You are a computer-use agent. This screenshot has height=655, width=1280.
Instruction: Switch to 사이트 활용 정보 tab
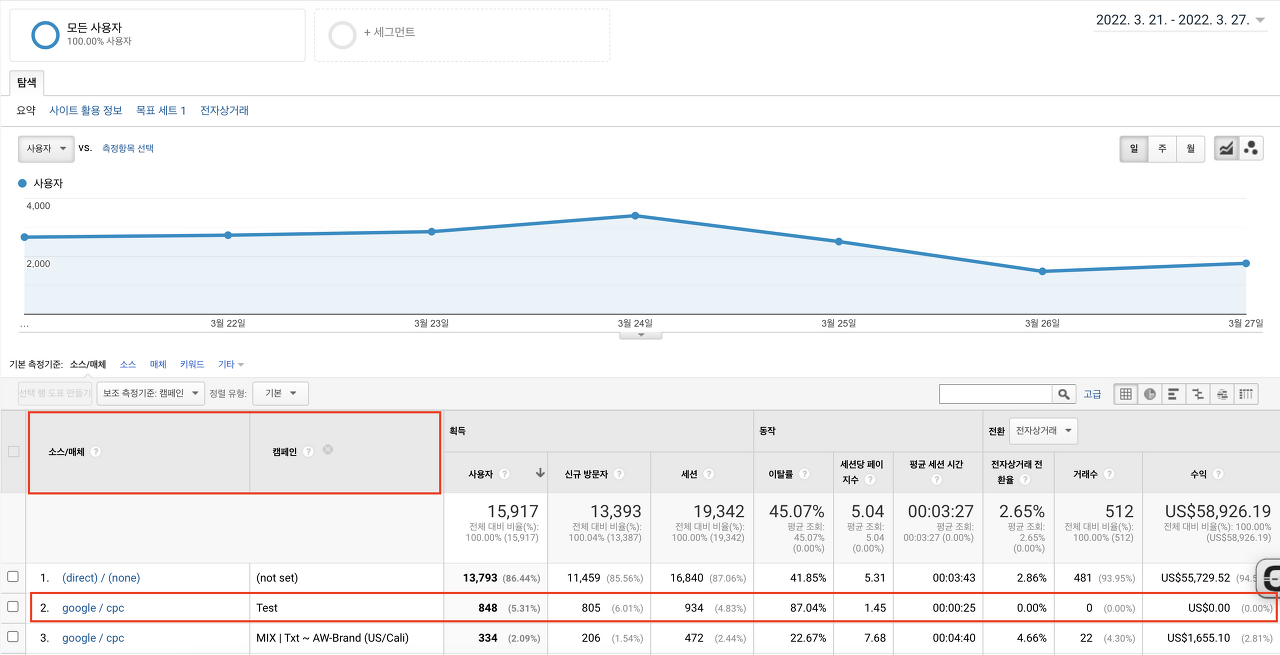[86, 111]
